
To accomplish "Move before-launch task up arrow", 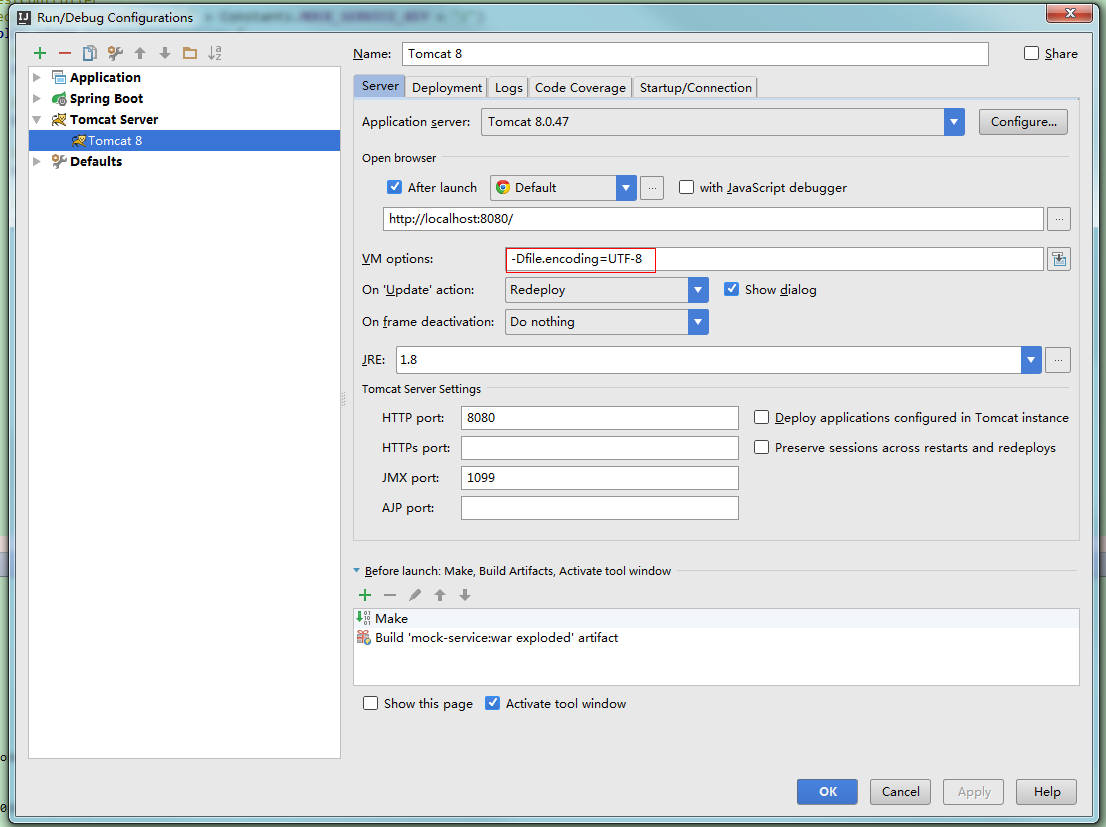I will point(440,596).
